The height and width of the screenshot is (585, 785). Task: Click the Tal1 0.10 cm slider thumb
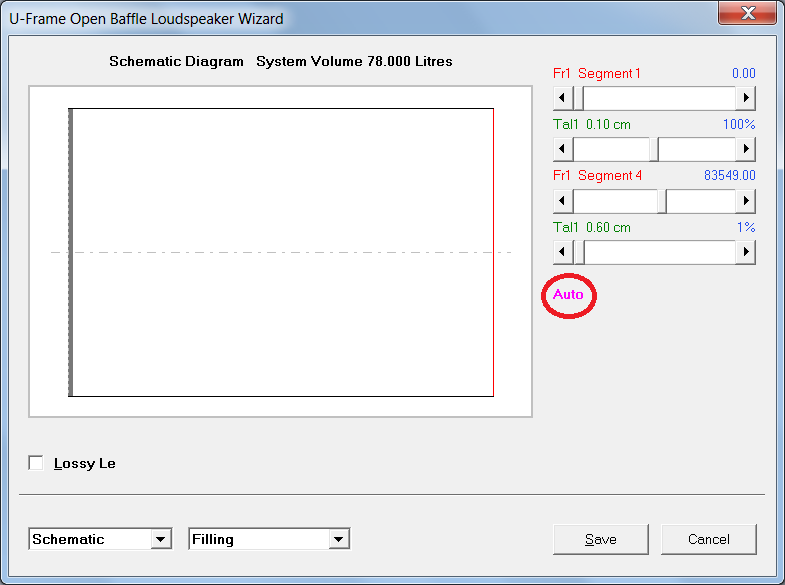pyautogui.click(x=654, y=149)
